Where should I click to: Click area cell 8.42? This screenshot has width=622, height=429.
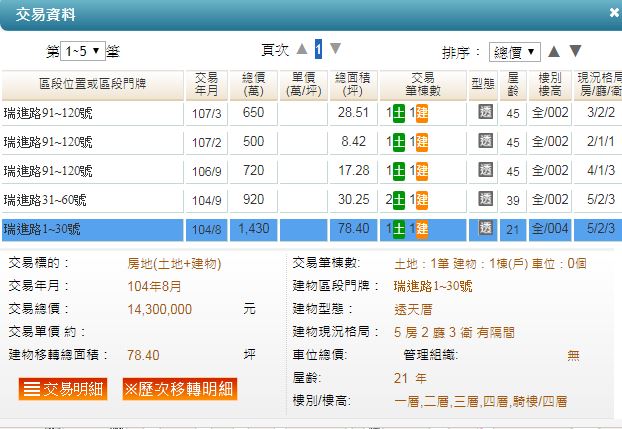click(x=353, y=142)
